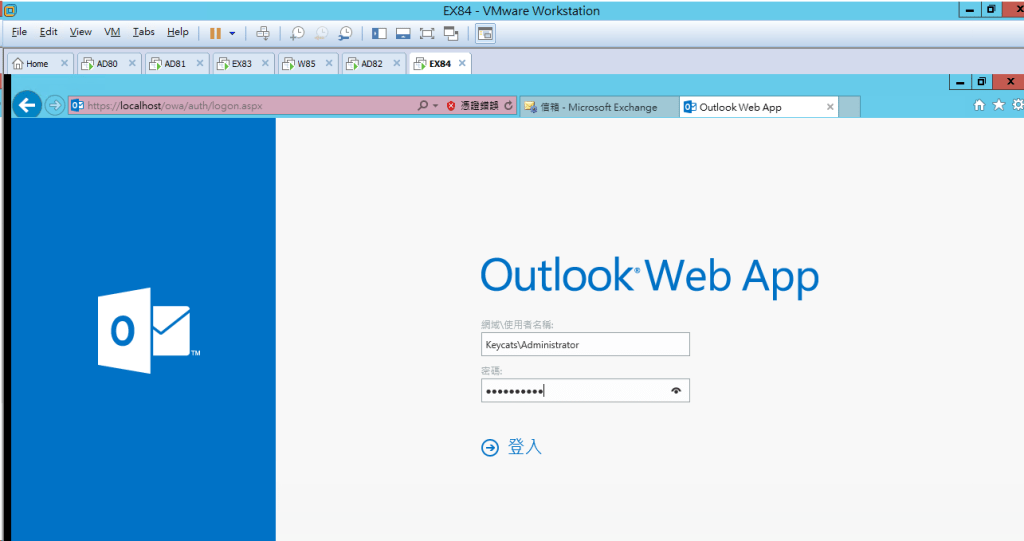Click the Keycats\Administrator username field

coord(585,344)
